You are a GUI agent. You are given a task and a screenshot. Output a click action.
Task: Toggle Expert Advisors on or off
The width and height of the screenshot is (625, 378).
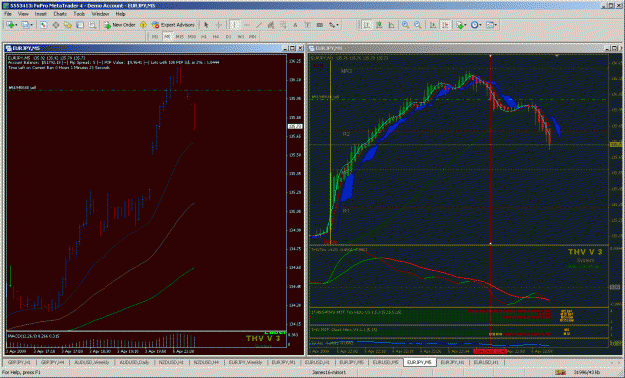pos(173,25)
